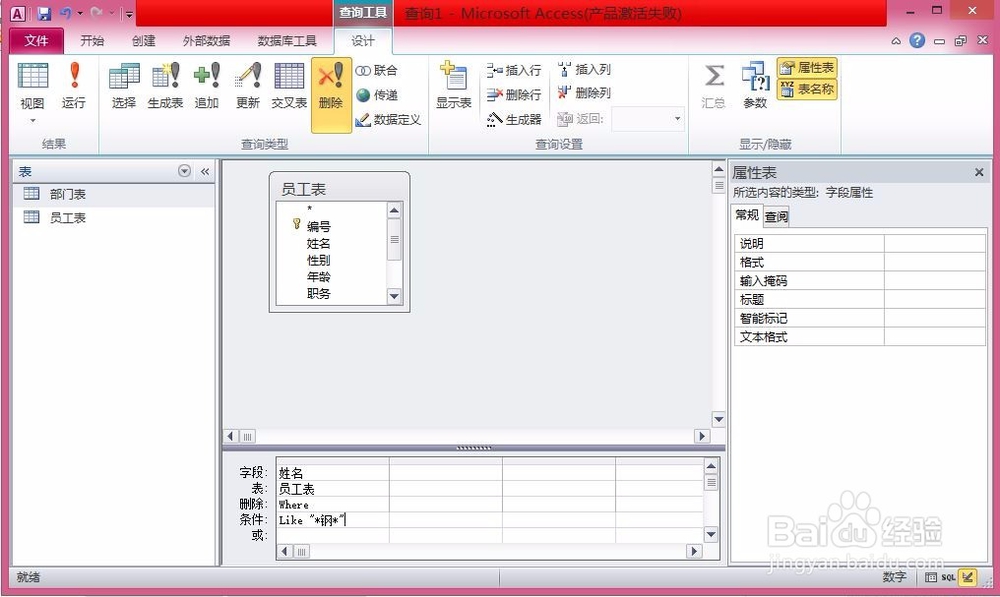Viewport: 1000px width, 597px height.
Task: Toggle the 汇总 totals button
Action: point(714,86)
